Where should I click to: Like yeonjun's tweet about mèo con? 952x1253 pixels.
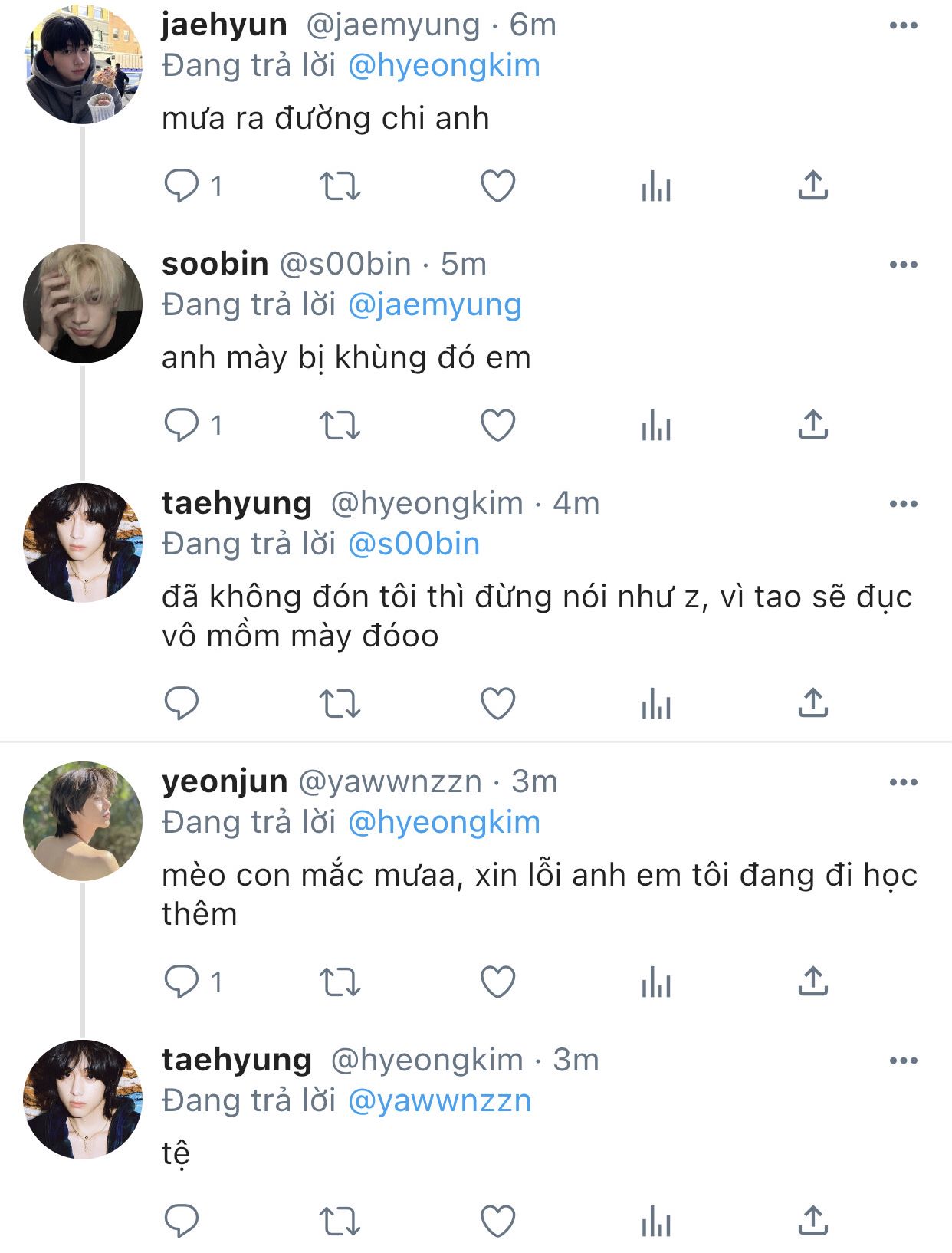point(497,982)
